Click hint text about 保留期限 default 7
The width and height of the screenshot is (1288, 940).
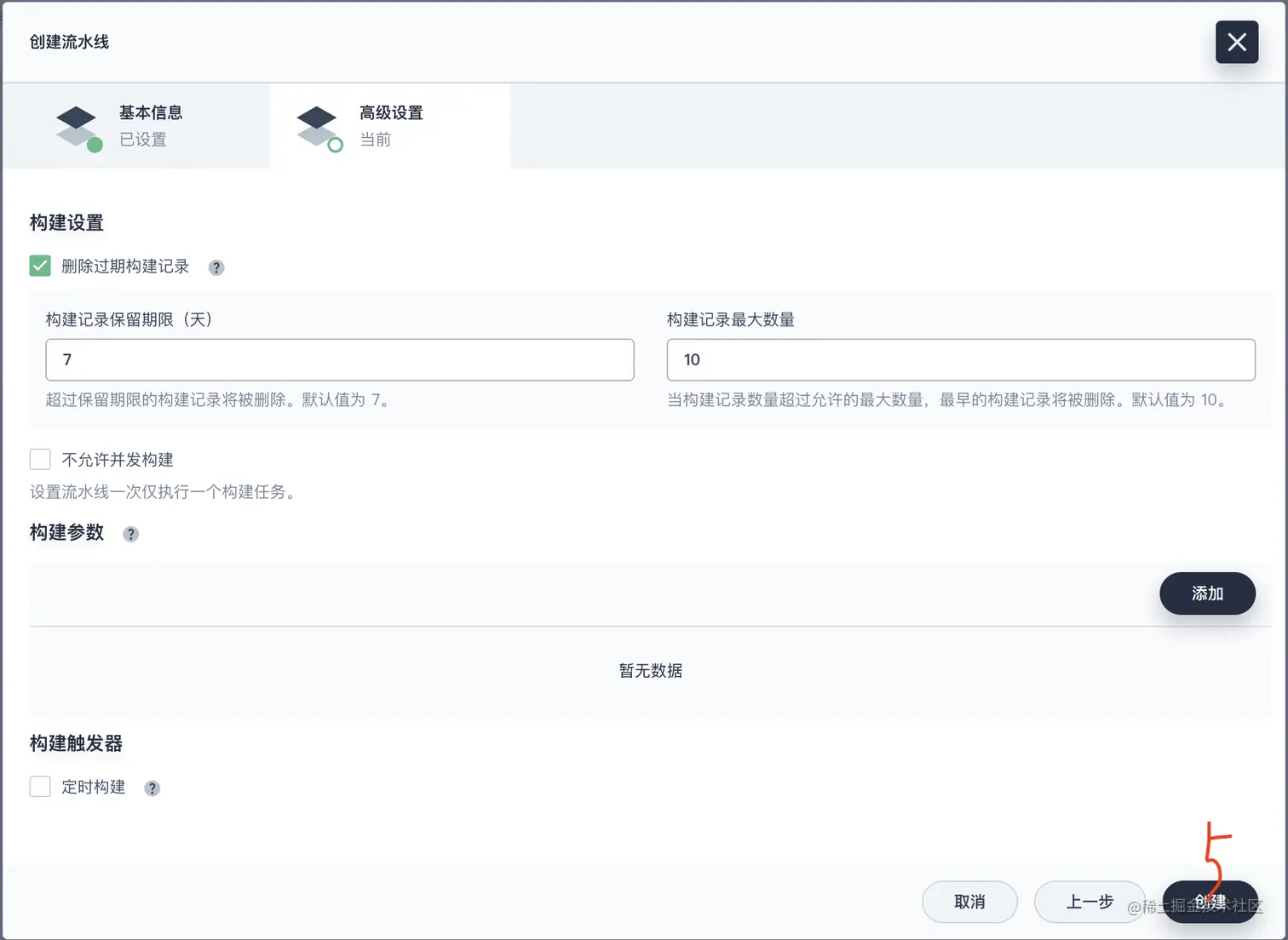pos(219,399)
